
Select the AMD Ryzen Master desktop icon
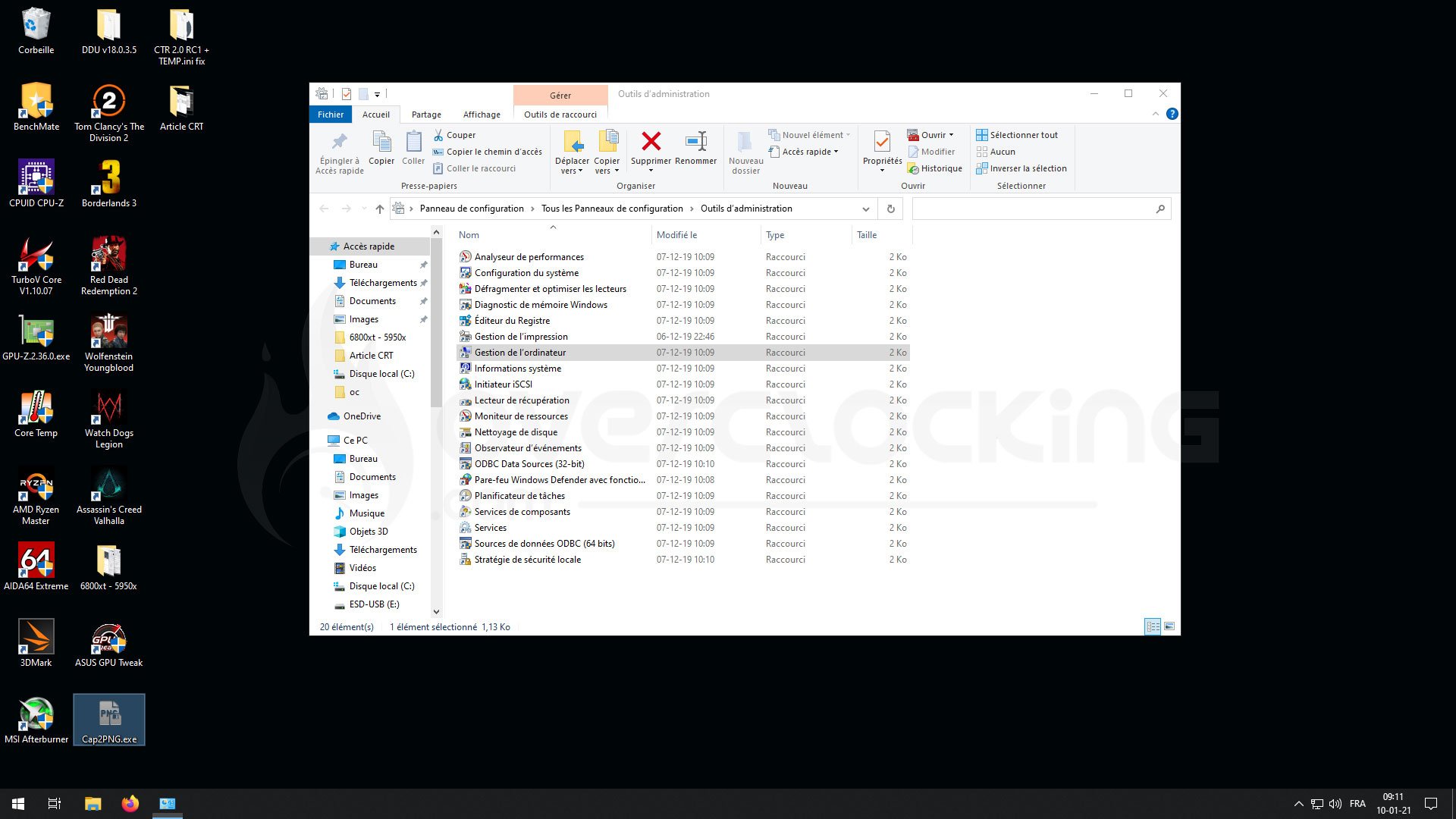(36, 496)
